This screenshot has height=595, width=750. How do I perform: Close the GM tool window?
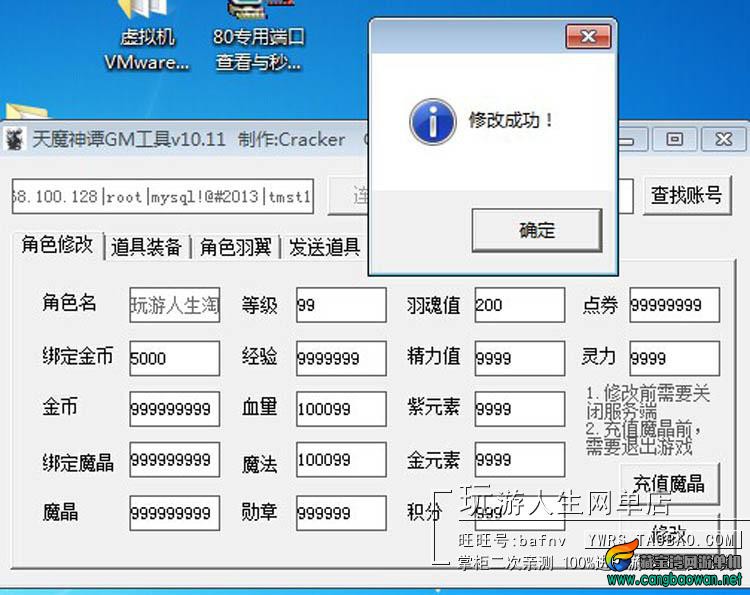(x=723, y=139)
